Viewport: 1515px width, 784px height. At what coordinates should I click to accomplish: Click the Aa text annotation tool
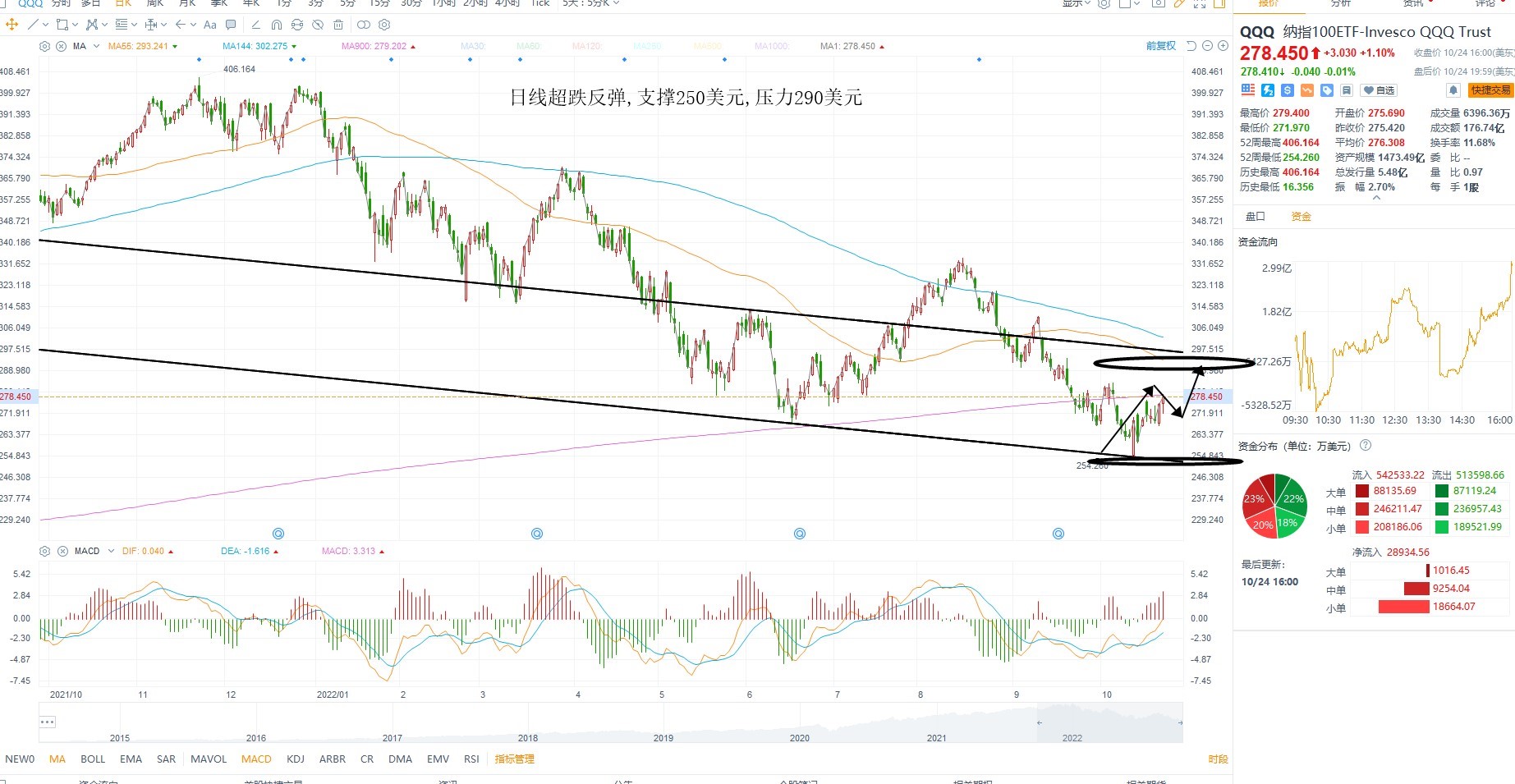[x=210, y=25]
